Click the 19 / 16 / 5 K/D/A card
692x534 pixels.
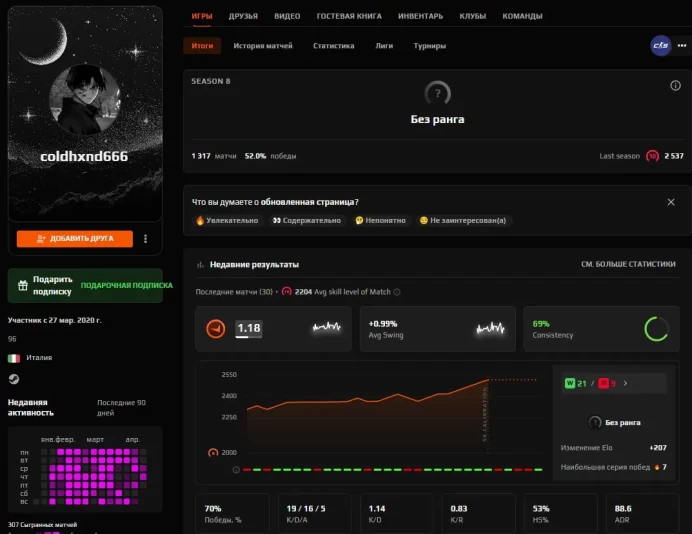pyautogui.click(x=314, y=514)
